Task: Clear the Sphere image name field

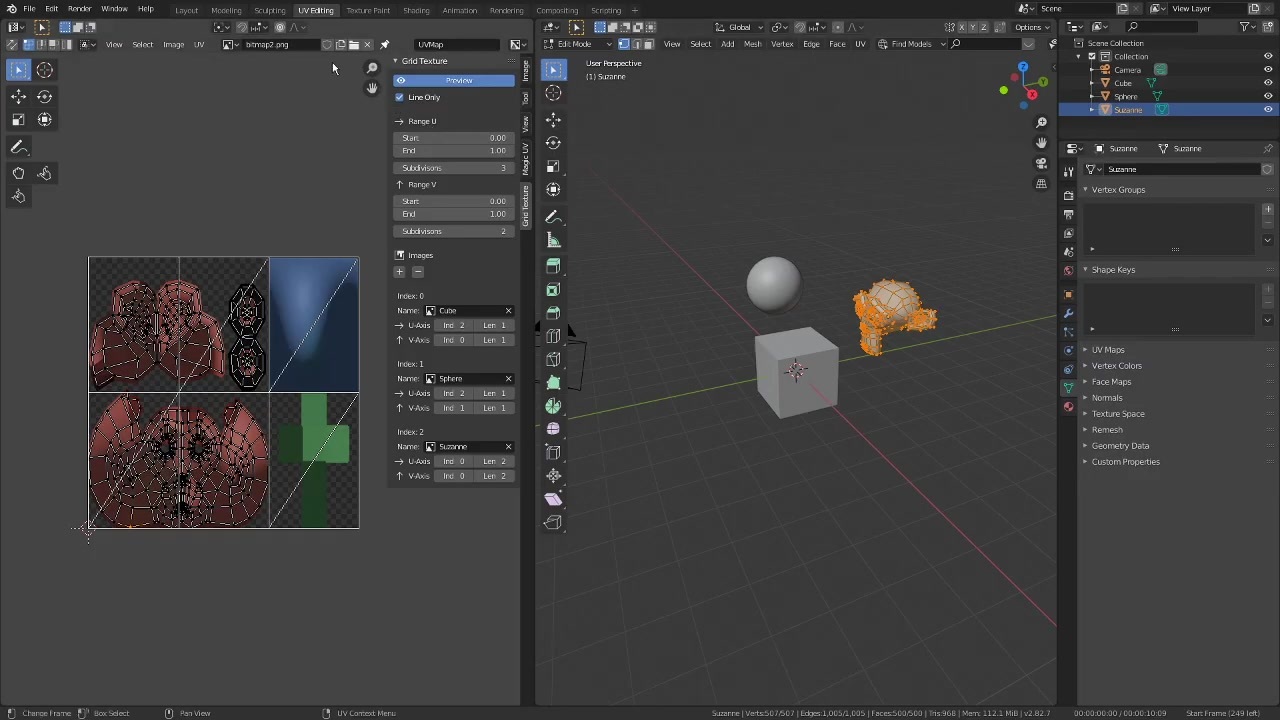Action: (508, 379)
